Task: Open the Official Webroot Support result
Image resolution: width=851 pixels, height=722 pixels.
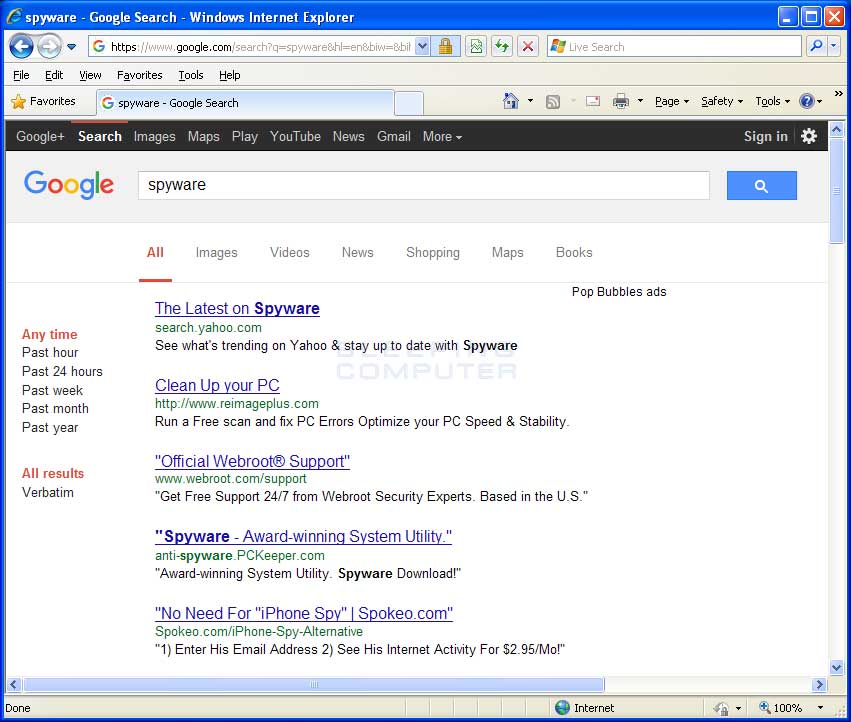Action: [252, 461]
